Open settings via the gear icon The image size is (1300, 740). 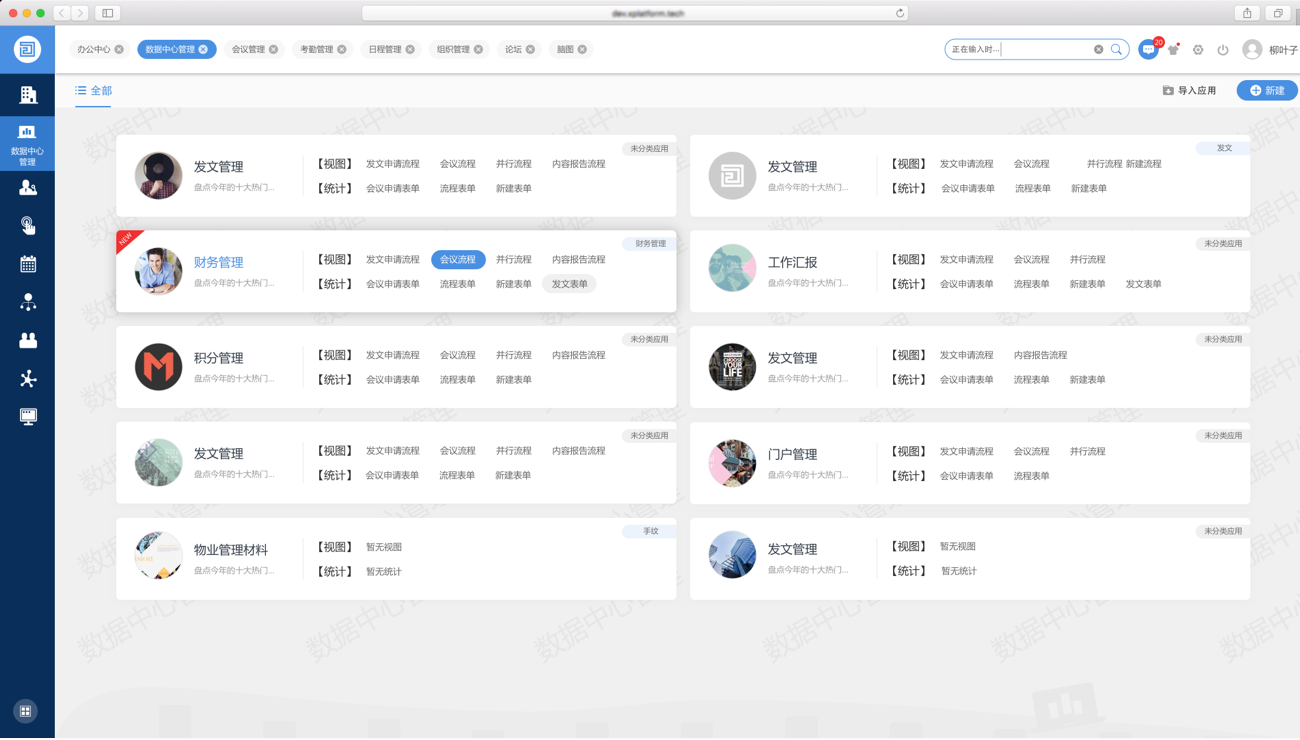point(1198,49)
